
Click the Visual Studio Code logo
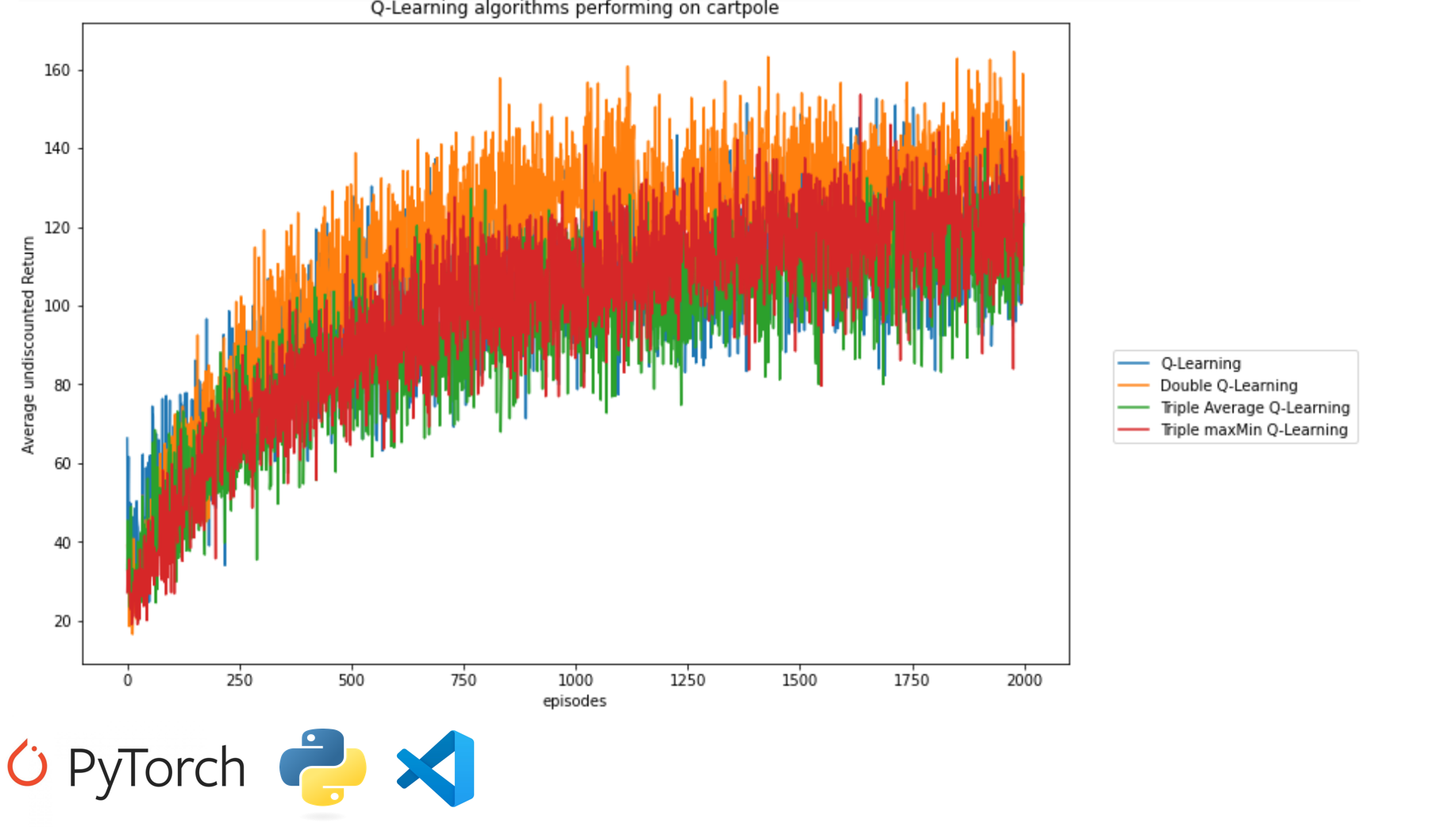436,768
